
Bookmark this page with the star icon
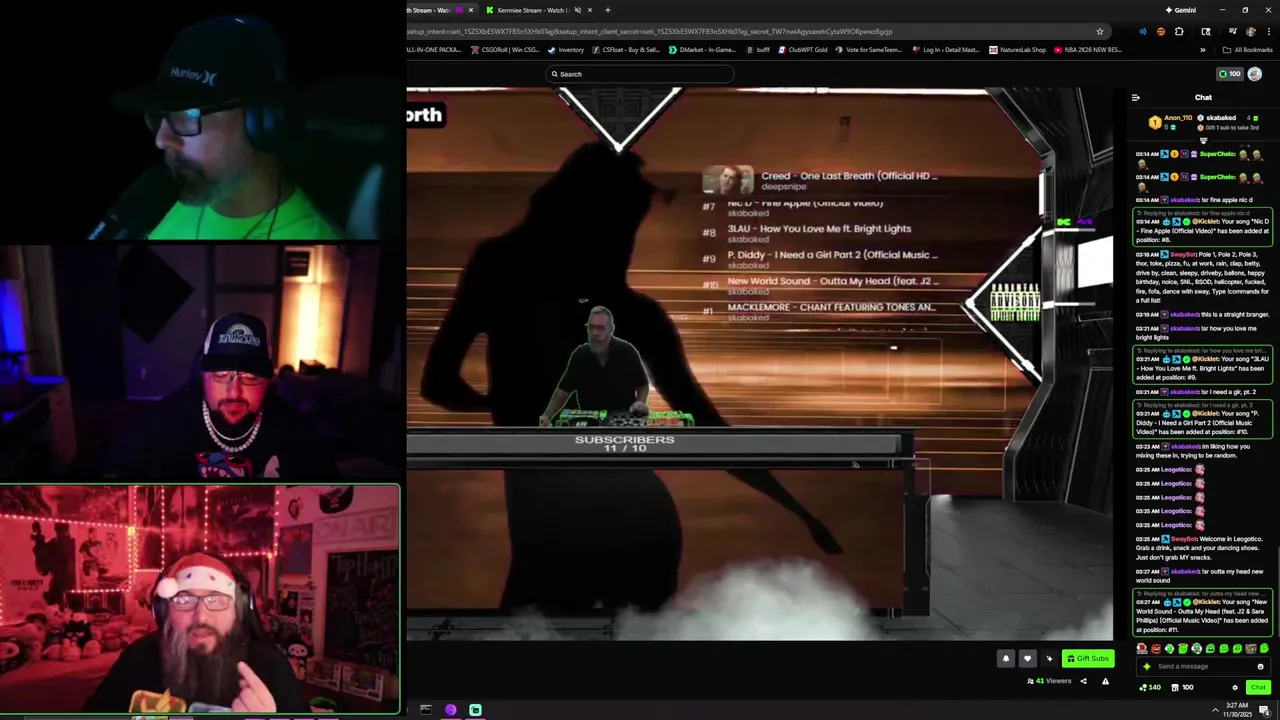1100,31
